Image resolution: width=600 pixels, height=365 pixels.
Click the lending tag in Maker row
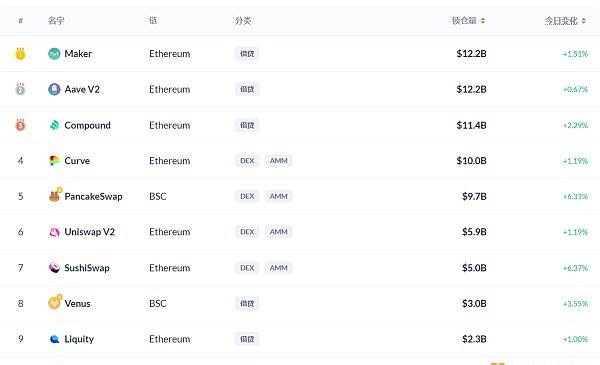click(247, 54)
